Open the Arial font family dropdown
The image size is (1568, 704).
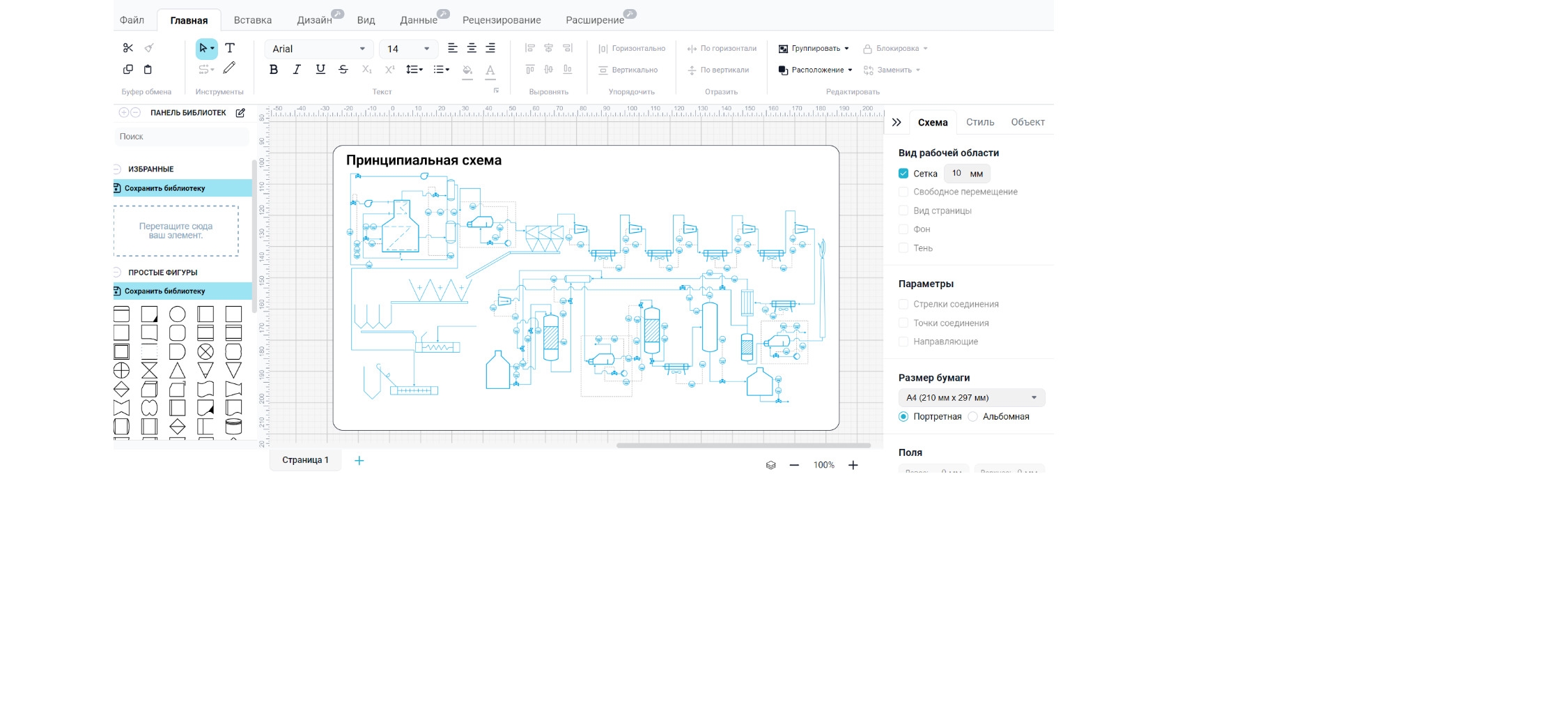319,49
